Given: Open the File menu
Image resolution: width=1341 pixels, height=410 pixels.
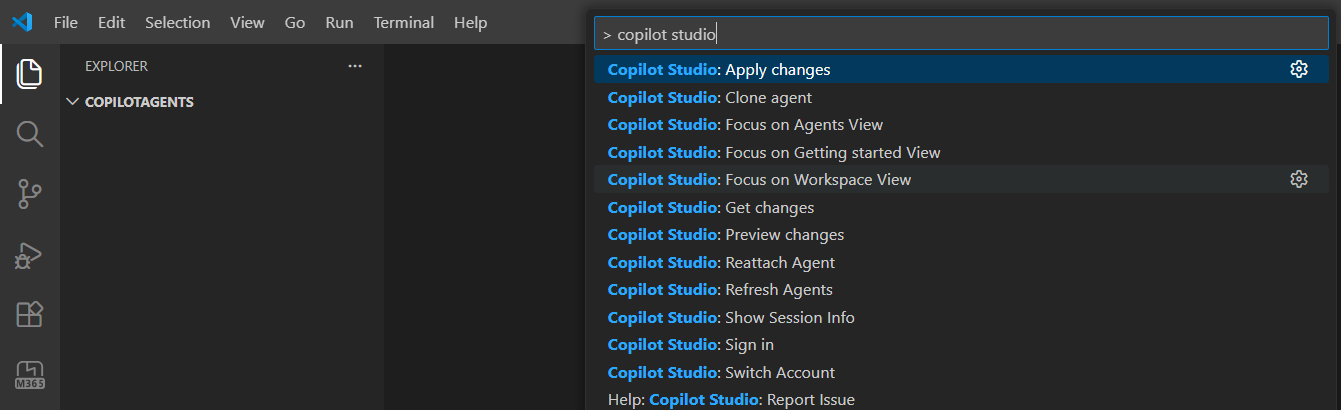Looking at the screenshot, I should pos(66,22).
